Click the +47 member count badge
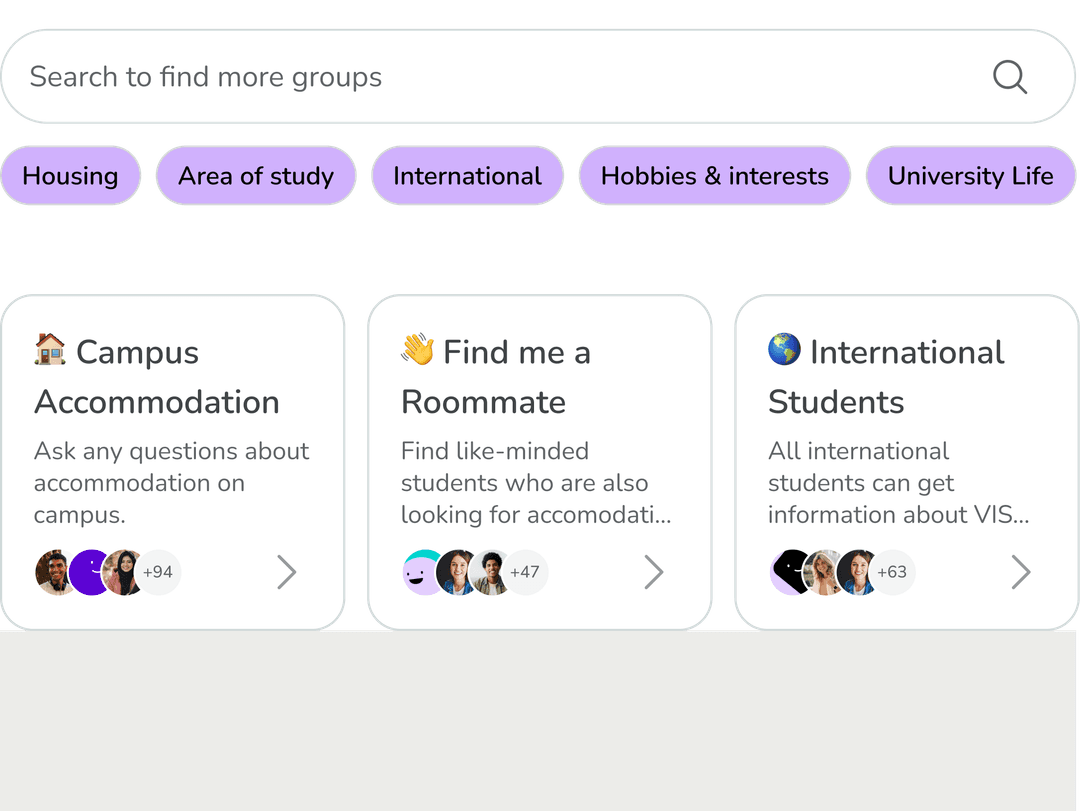1080x811 pixels. (x=525, y=572)
